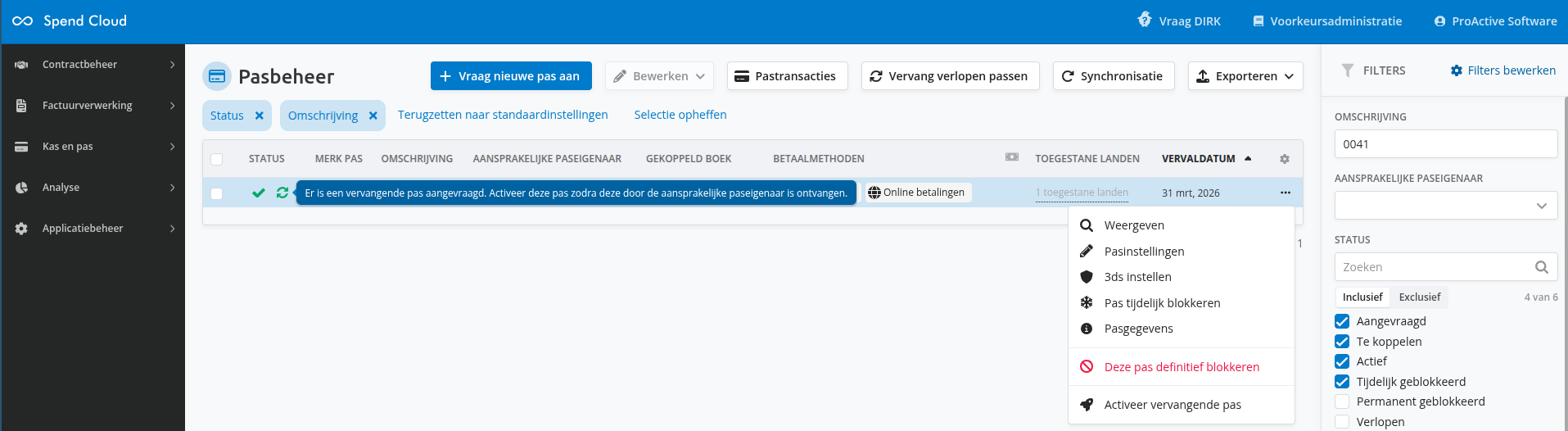
Task: Uncheck the Aangevraagd status checkbox
Action: tap(1342, 321)
